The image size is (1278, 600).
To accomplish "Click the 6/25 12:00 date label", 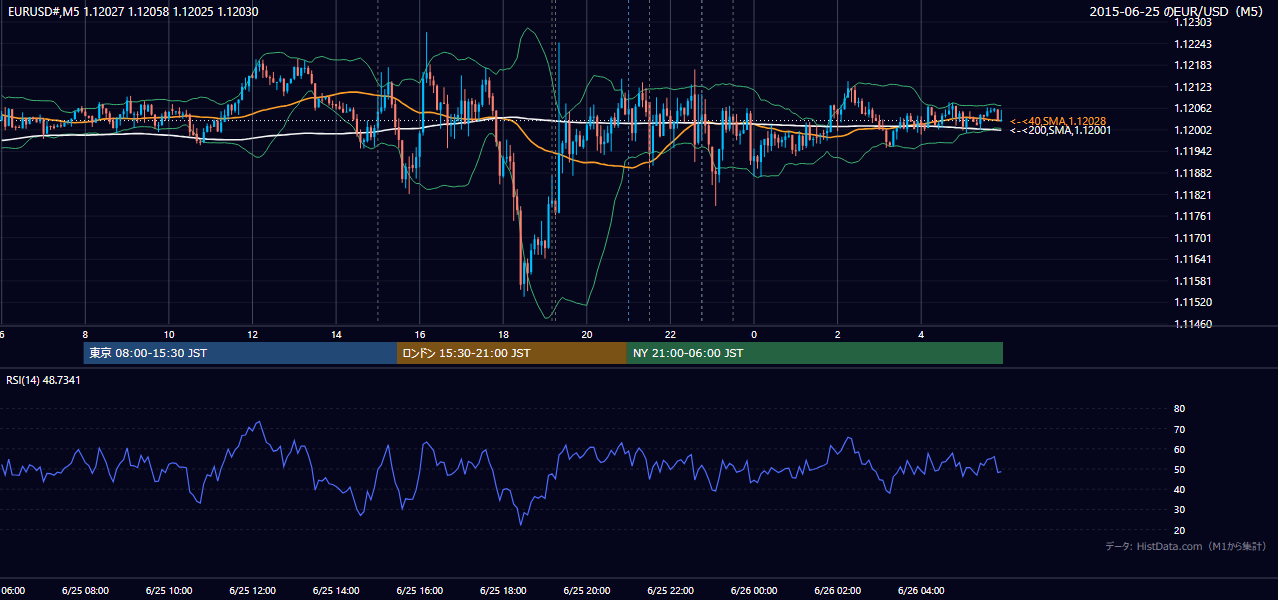I will pos(252,591).
